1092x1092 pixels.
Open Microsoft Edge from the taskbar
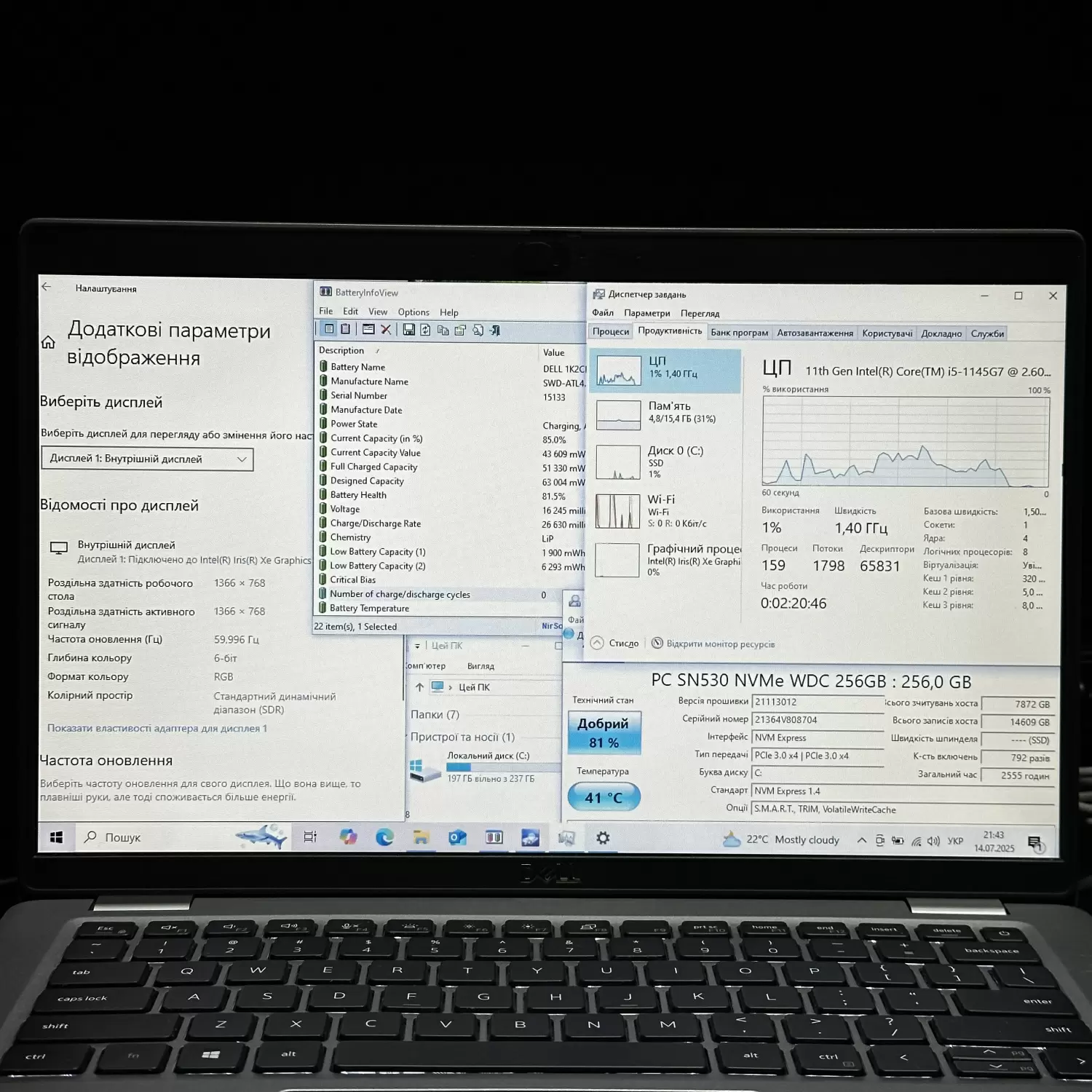coord(384,837)
